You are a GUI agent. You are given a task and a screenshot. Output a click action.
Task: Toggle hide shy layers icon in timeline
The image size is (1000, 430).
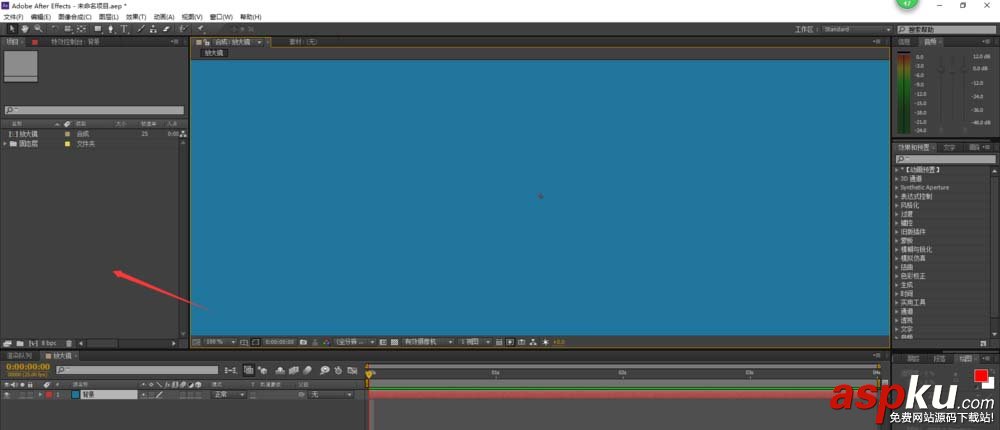coord(280,370)
